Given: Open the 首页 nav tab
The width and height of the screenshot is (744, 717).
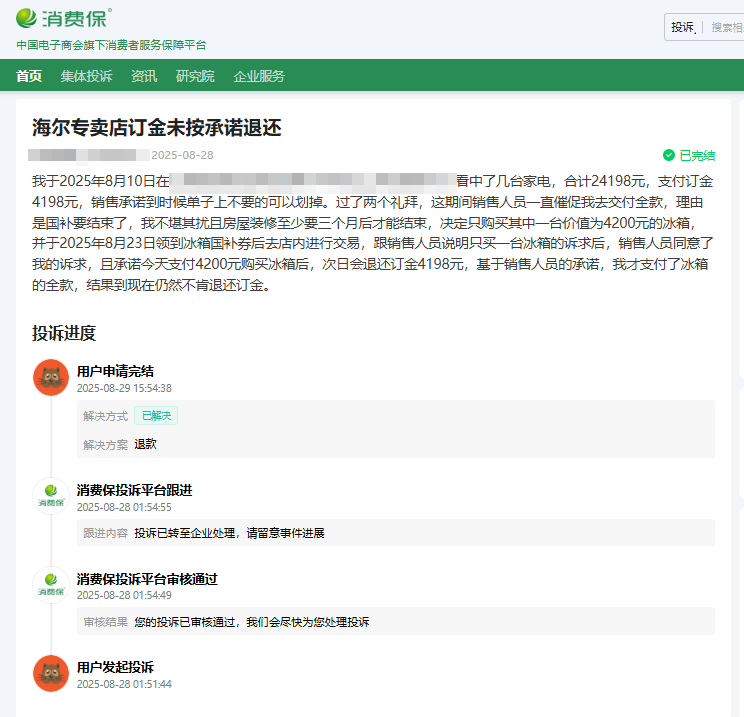Looking at the screenshot, I should [x=29, y=76].
